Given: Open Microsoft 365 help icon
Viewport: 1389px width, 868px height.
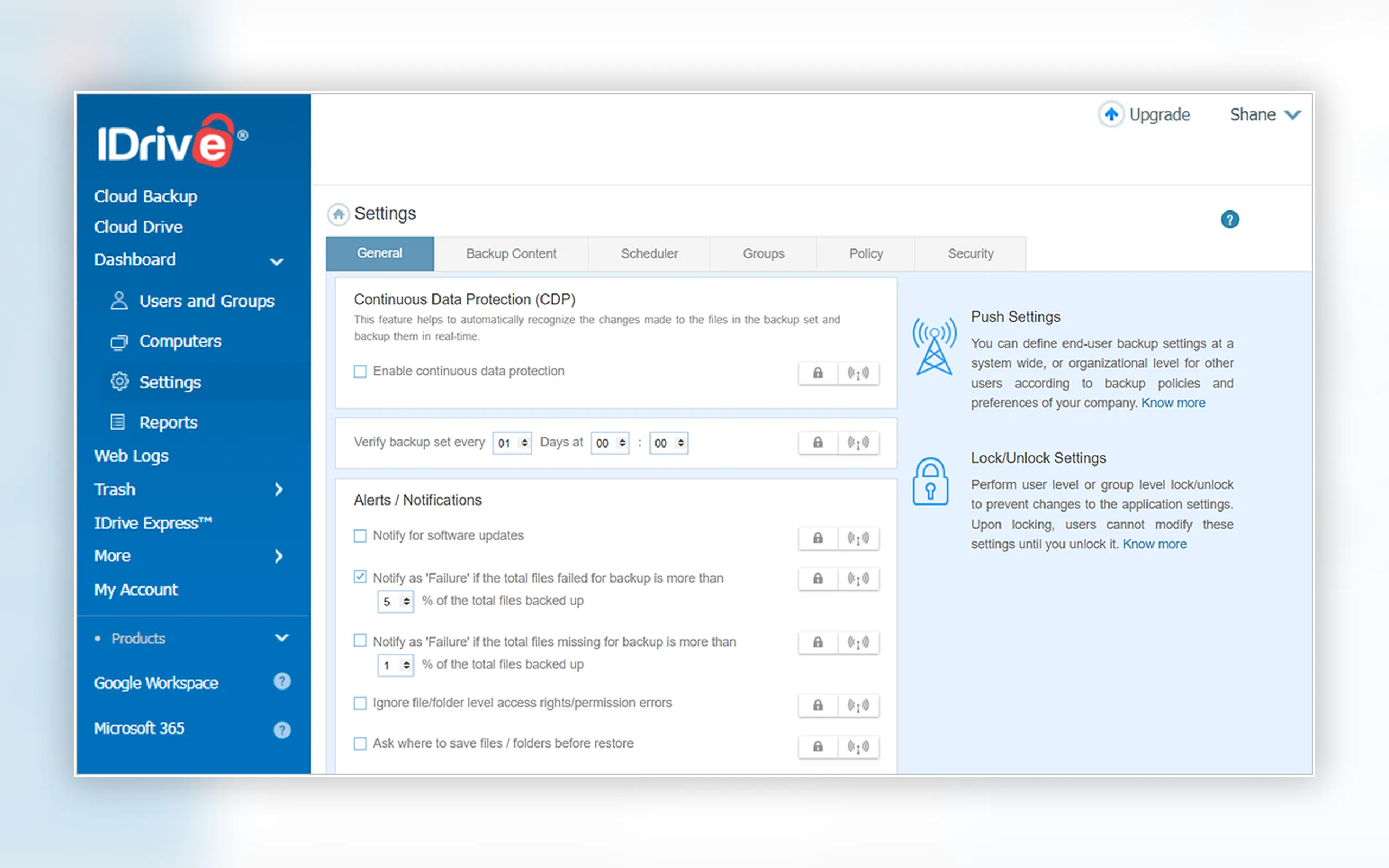Looking at the screenshot, I should (x=282, y=730).
